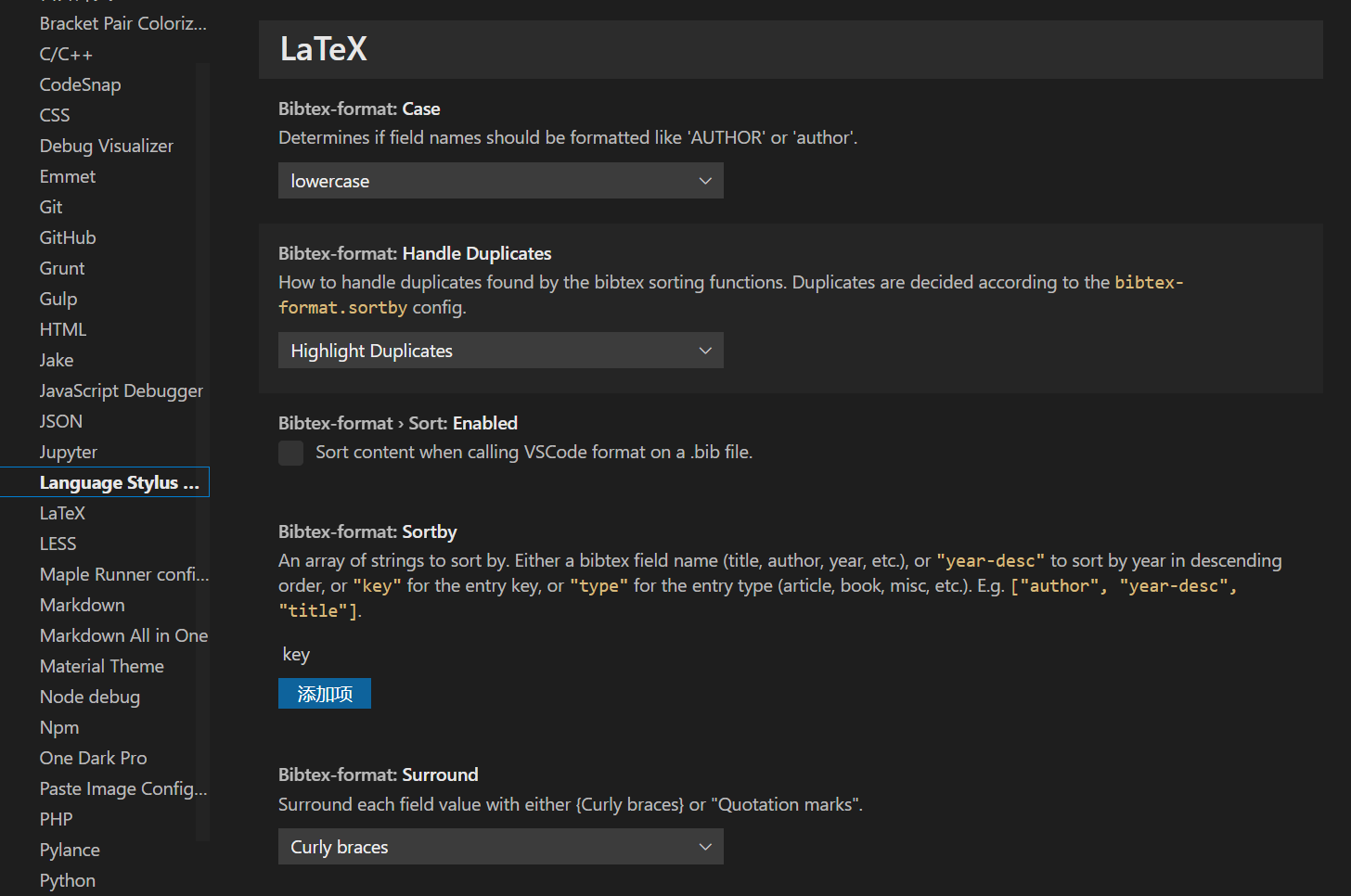The width and height of the screenshot is (1351, 896).
Task: Open LaTeX settings in the sidebar
Action: (x=62, y=513)
